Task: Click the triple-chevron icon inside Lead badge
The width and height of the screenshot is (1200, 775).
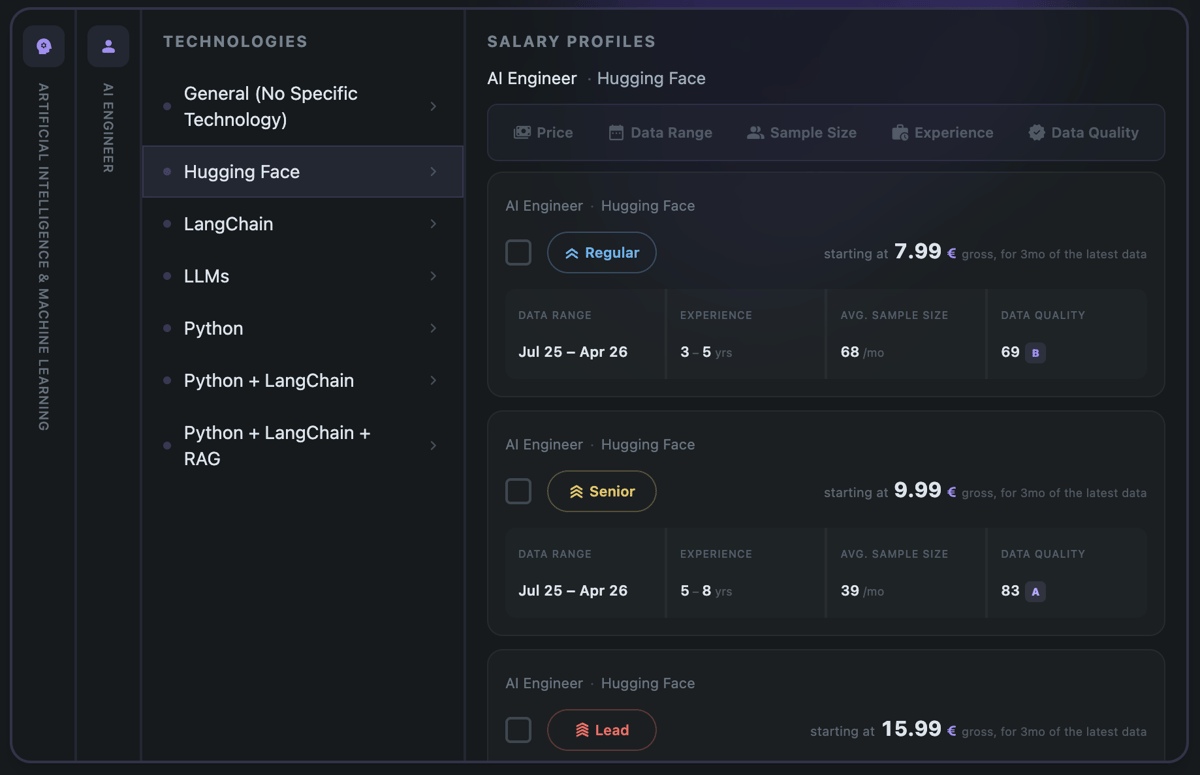Action: [582, 731]
